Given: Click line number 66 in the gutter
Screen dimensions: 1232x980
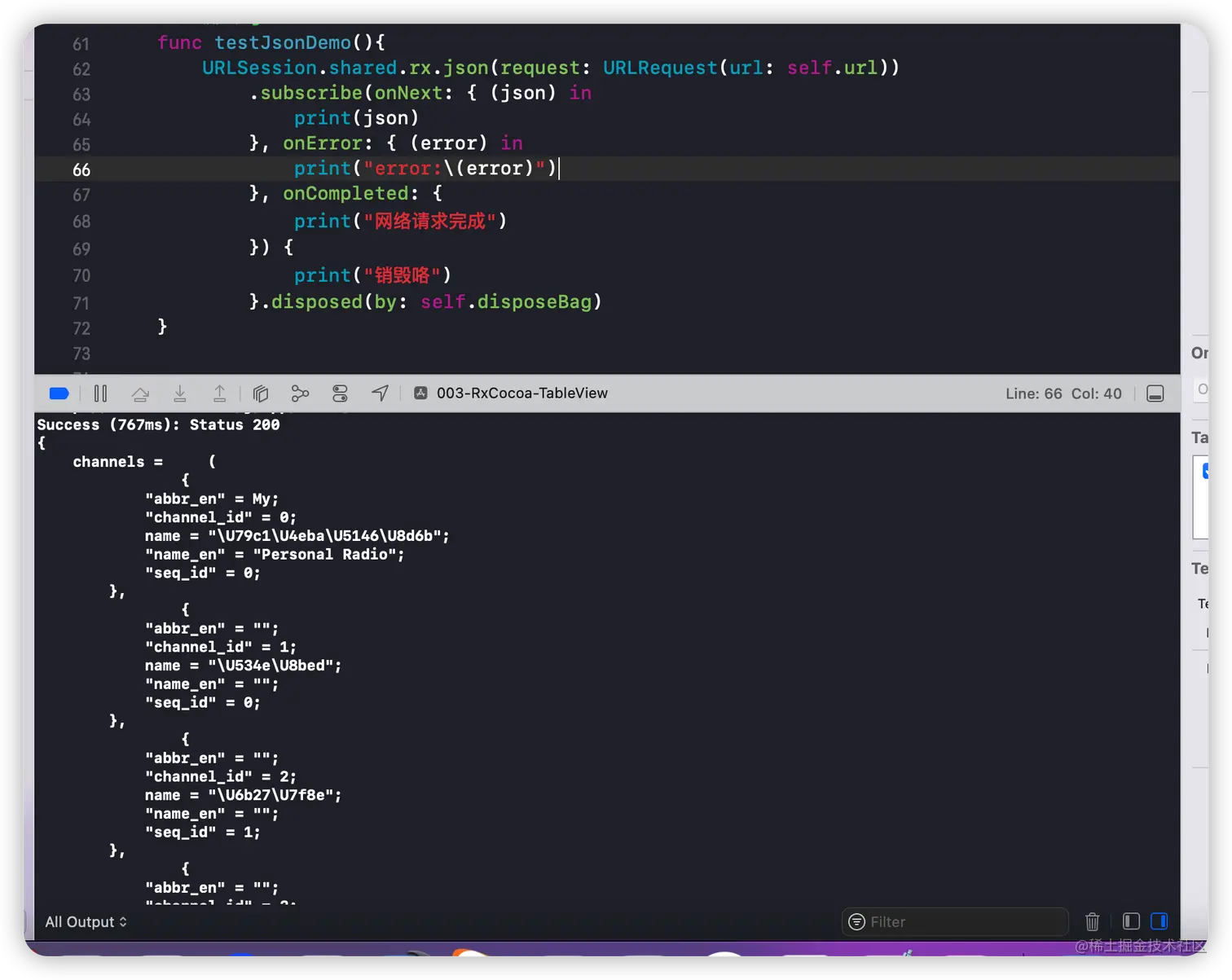Looking at the screenshot, I should pyautogui.click(x=81, y=169).
